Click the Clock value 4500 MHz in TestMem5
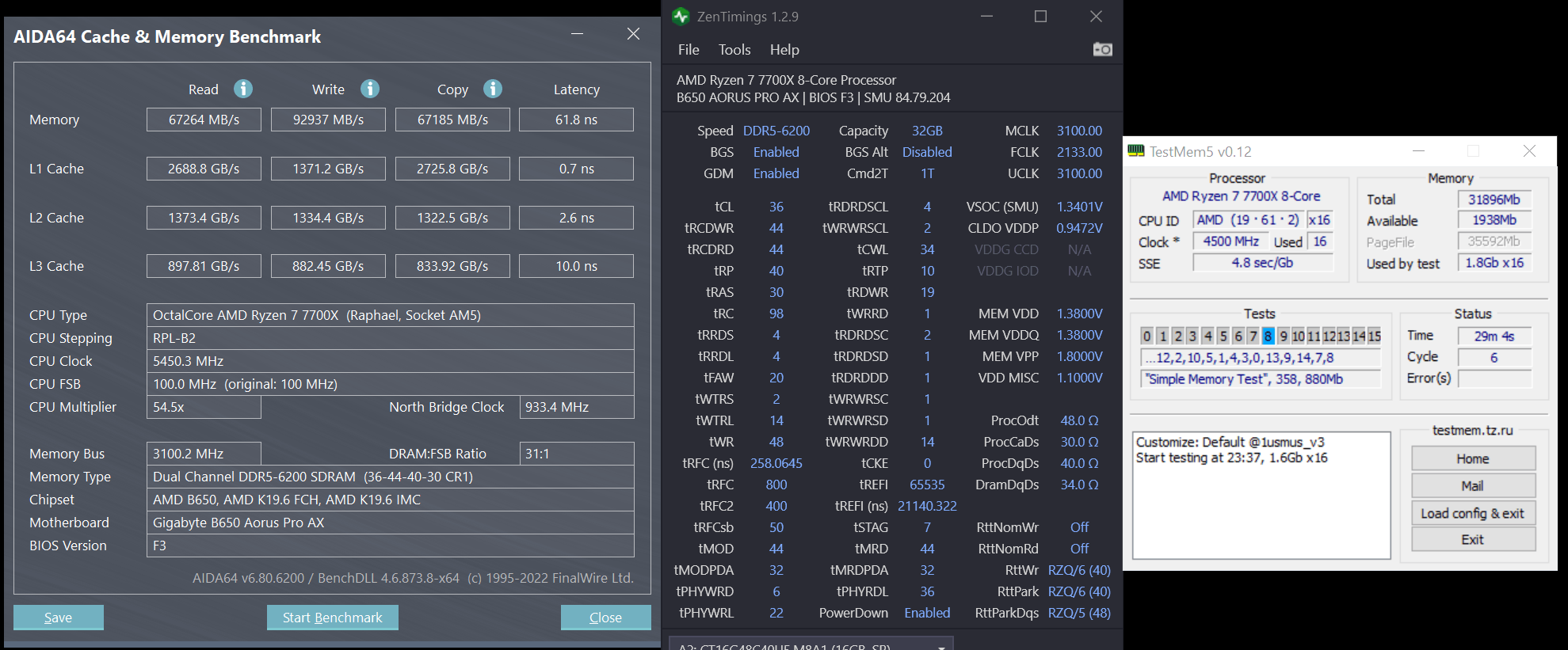 1230,241
